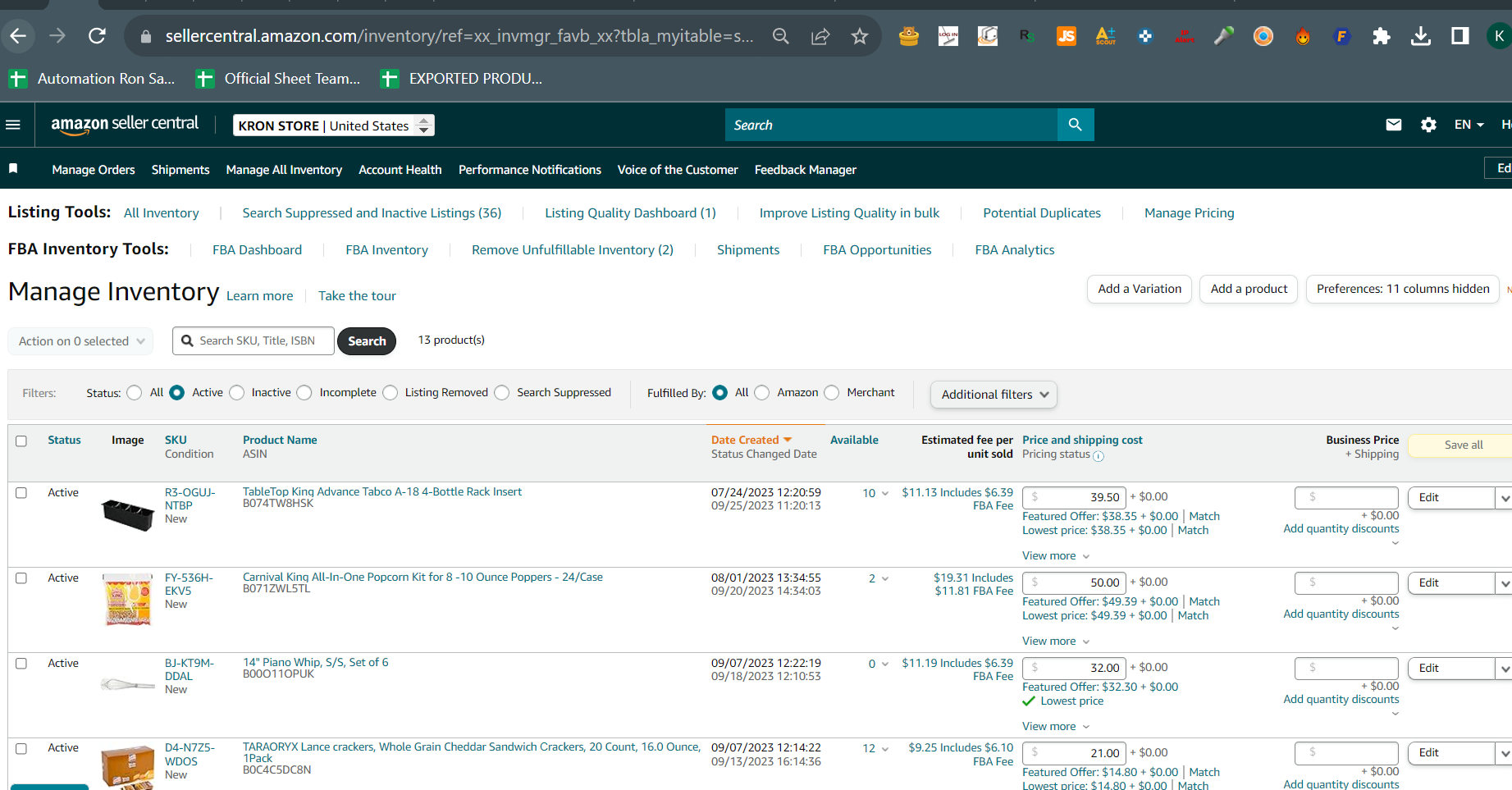Image resolution: width=1512 pixels, height=790 pixels.
Task: Open the browser downloads icon
Action: pyautogui.click(x=1421, y=36)
